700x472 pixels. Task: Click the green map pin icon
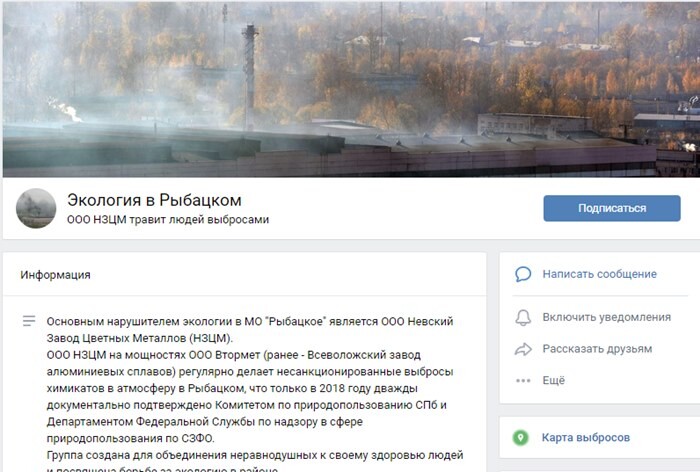point(520,438)
